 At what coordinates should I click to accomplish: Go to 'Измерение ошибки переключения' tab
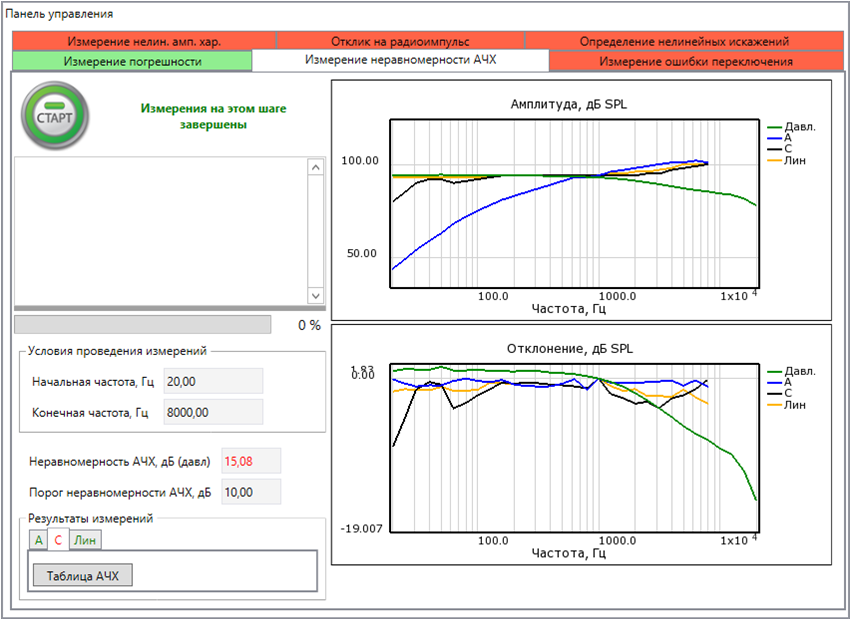(696, 61)
